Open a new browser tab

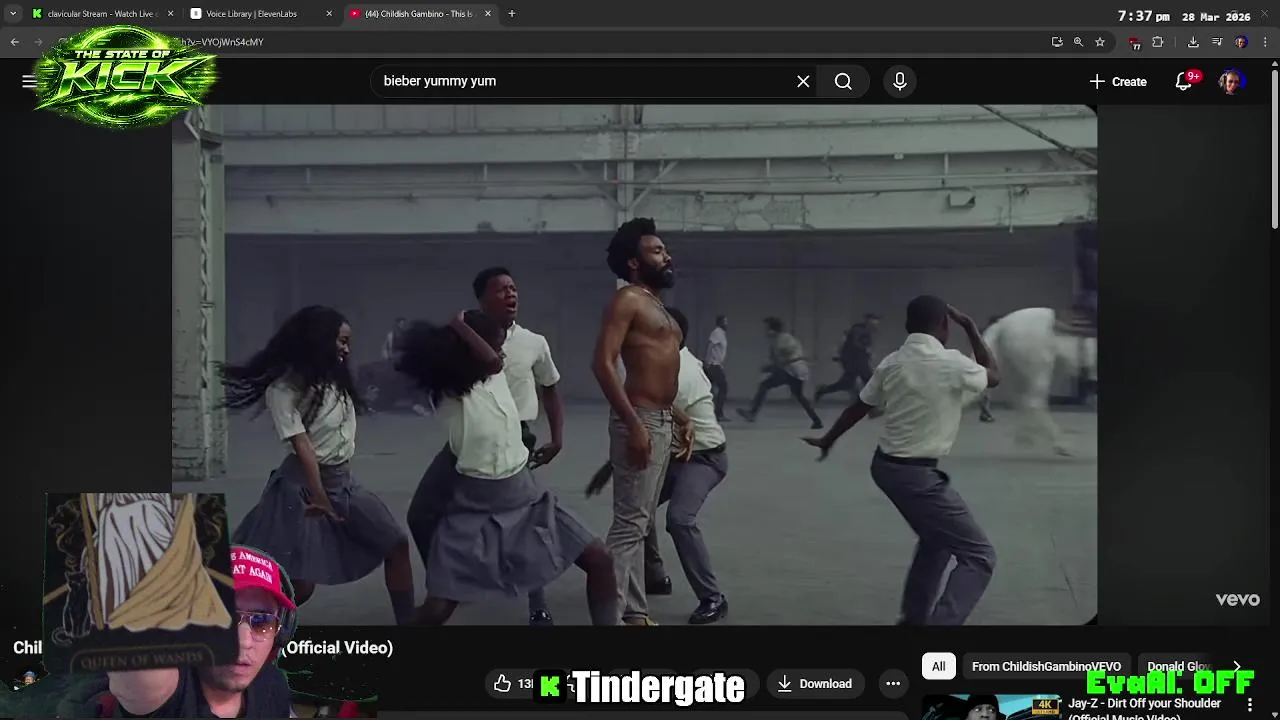pyautogui.click(x=511, y=14)
